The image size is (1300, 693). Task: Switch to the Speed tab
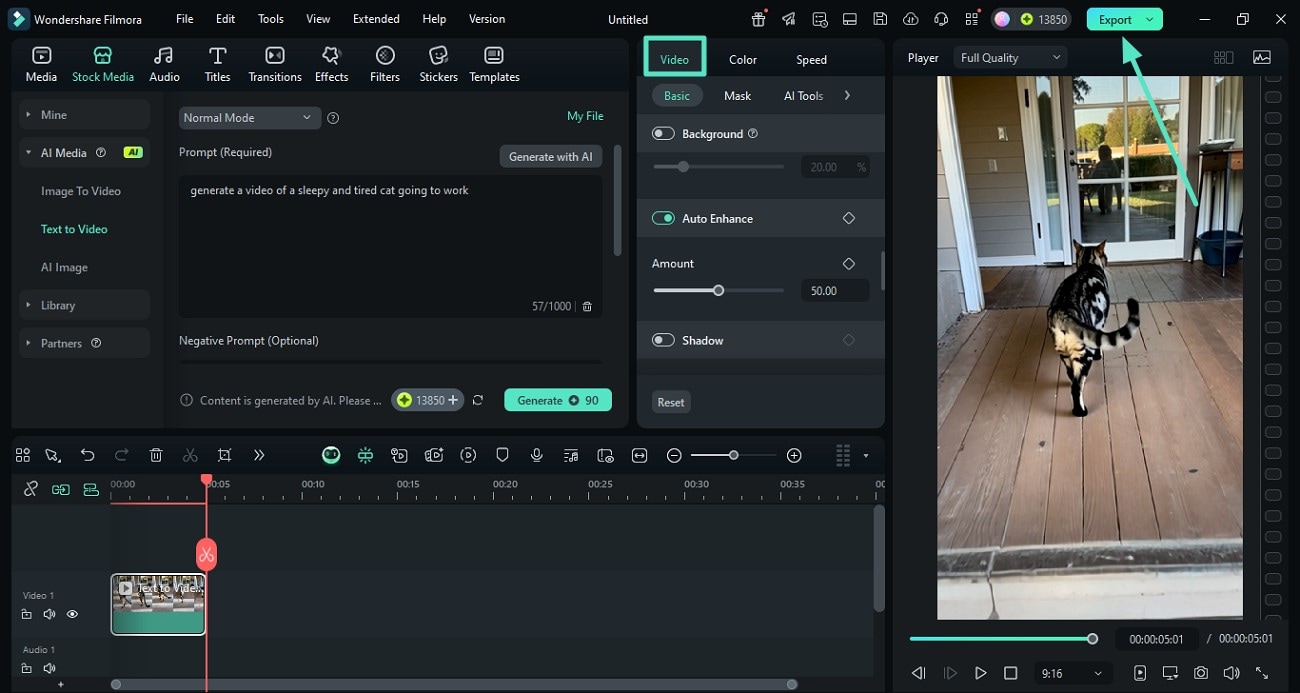[811, 59]
